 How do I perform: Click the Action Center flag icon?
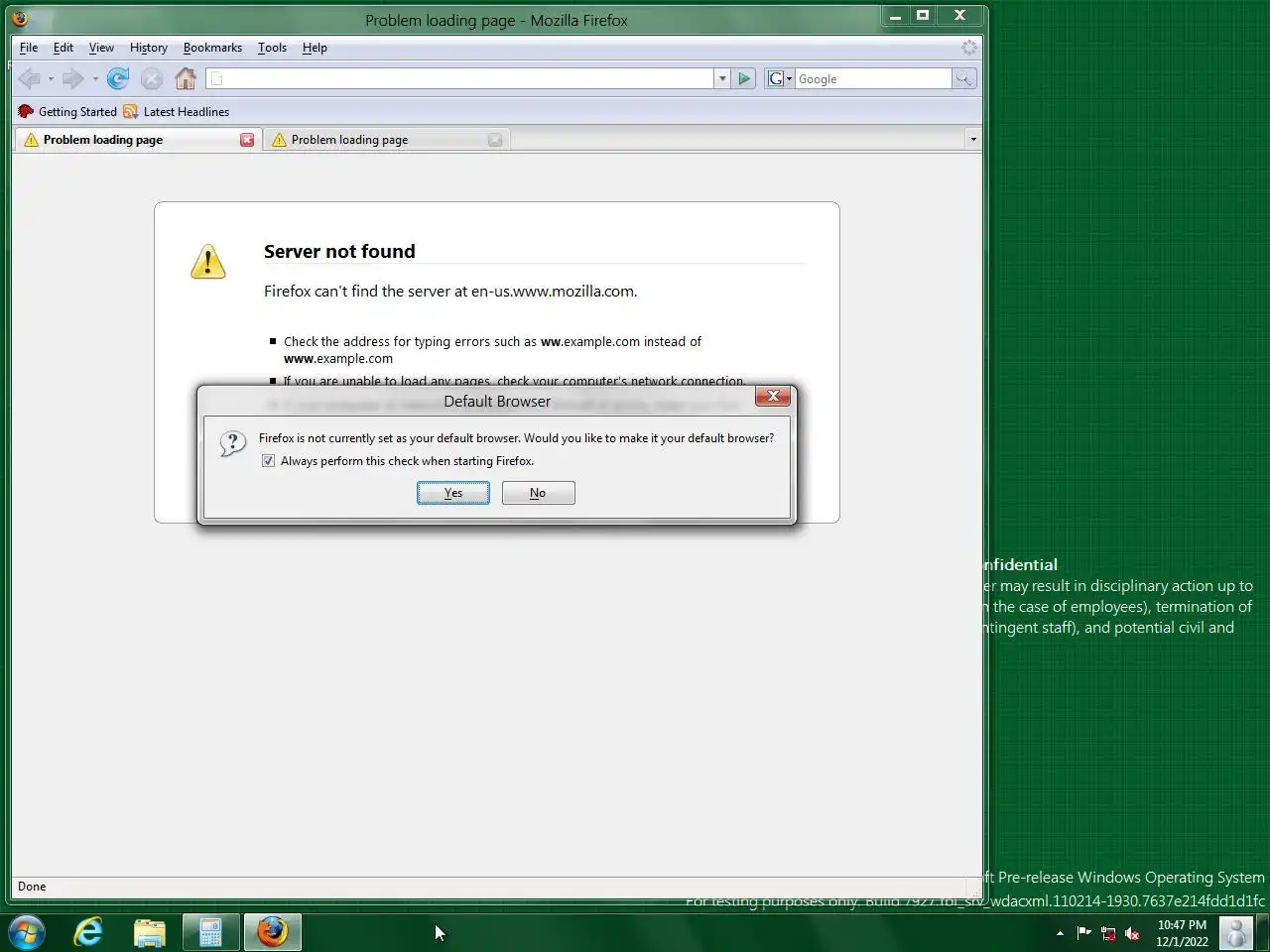[1083, 933]
